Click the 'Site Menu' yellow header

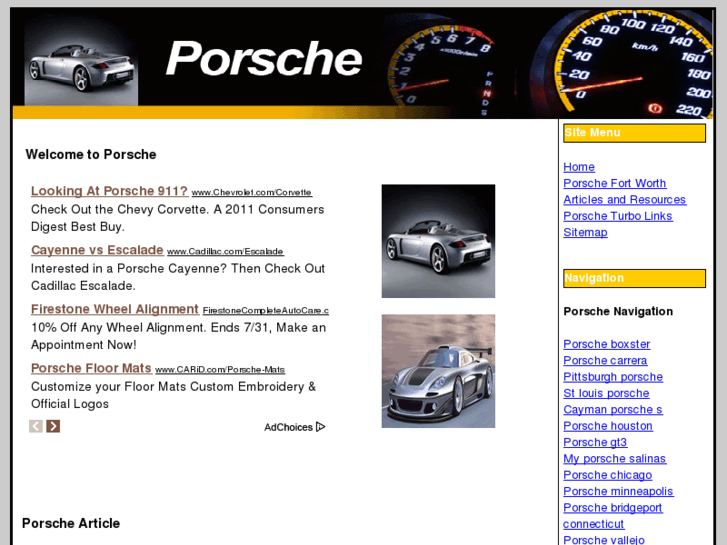coord(634,133)
